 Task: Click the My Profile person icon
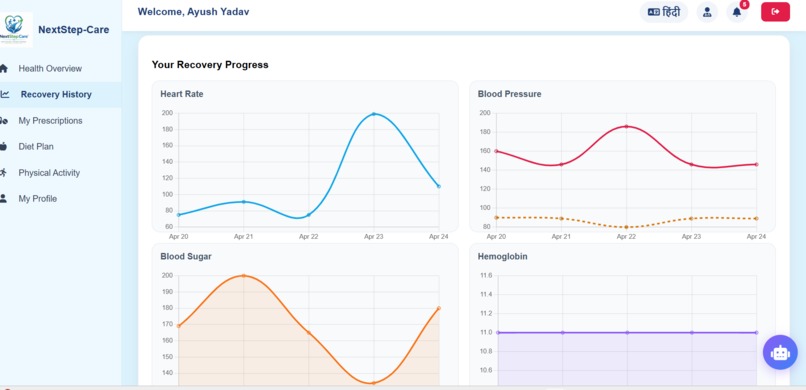tap(4, 198)
